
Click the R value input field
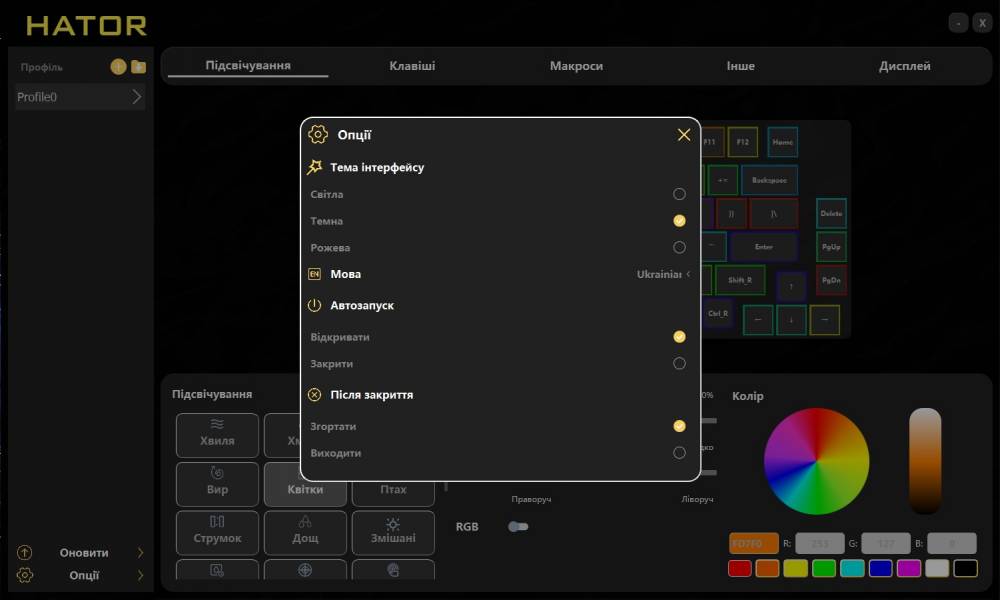point(819,544)
